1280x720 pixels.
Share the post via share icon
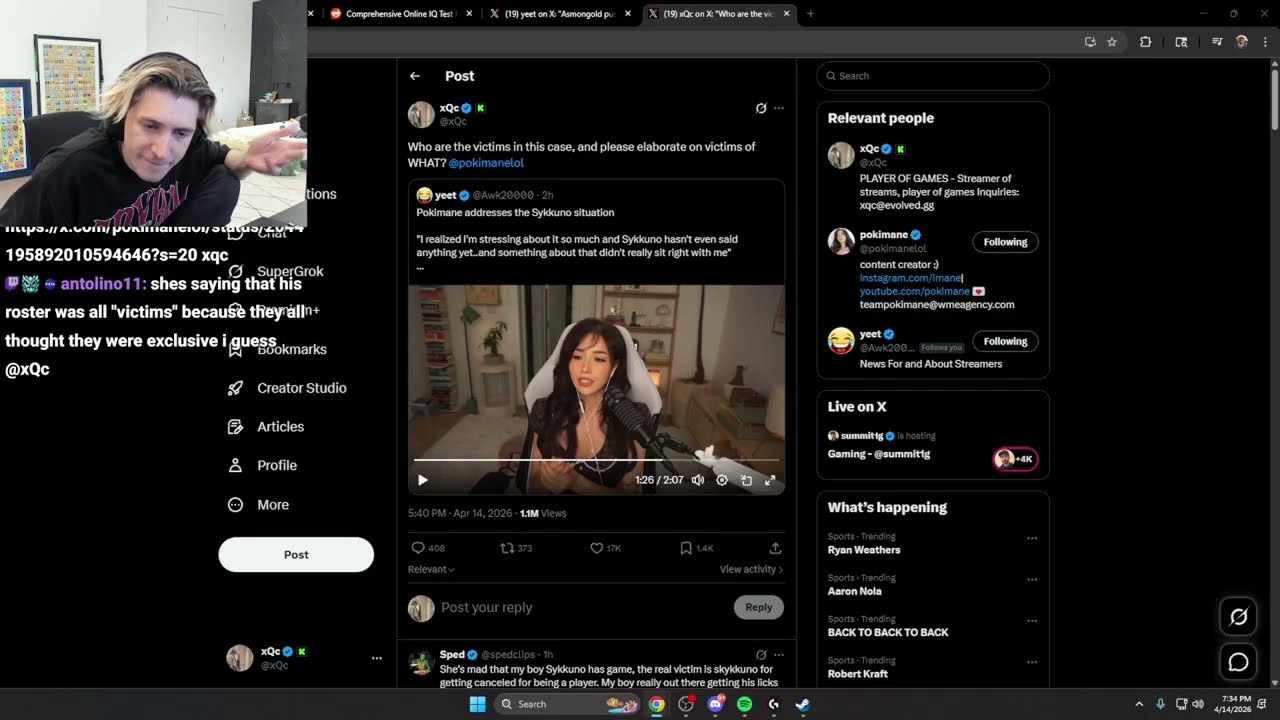click(775, 548)
